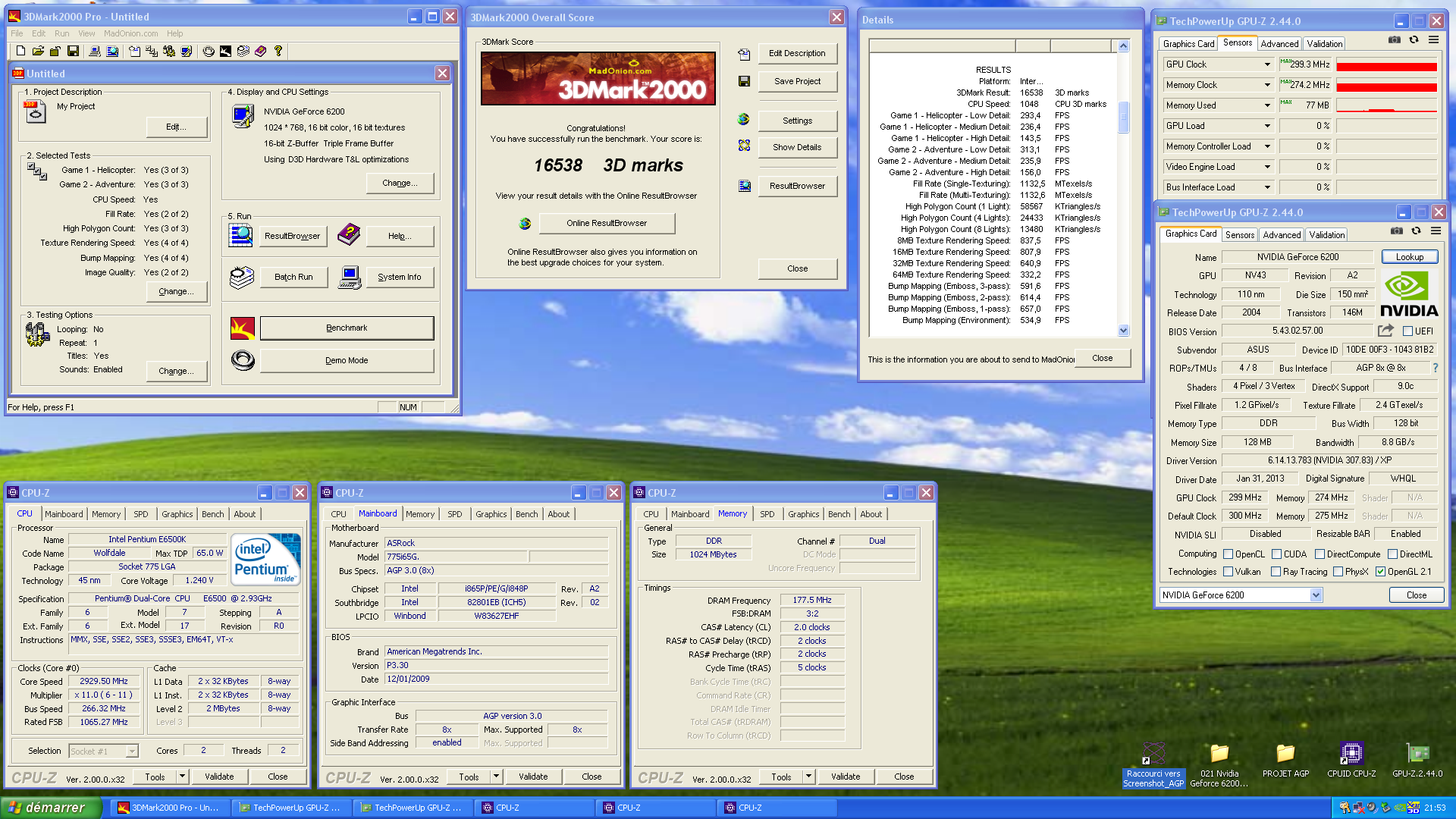Click the blue question mark next to Bus Interface
Image resolution: width=1456 pixels, height=819 pixels.
pyautogui.click(x=1435, y=368)
